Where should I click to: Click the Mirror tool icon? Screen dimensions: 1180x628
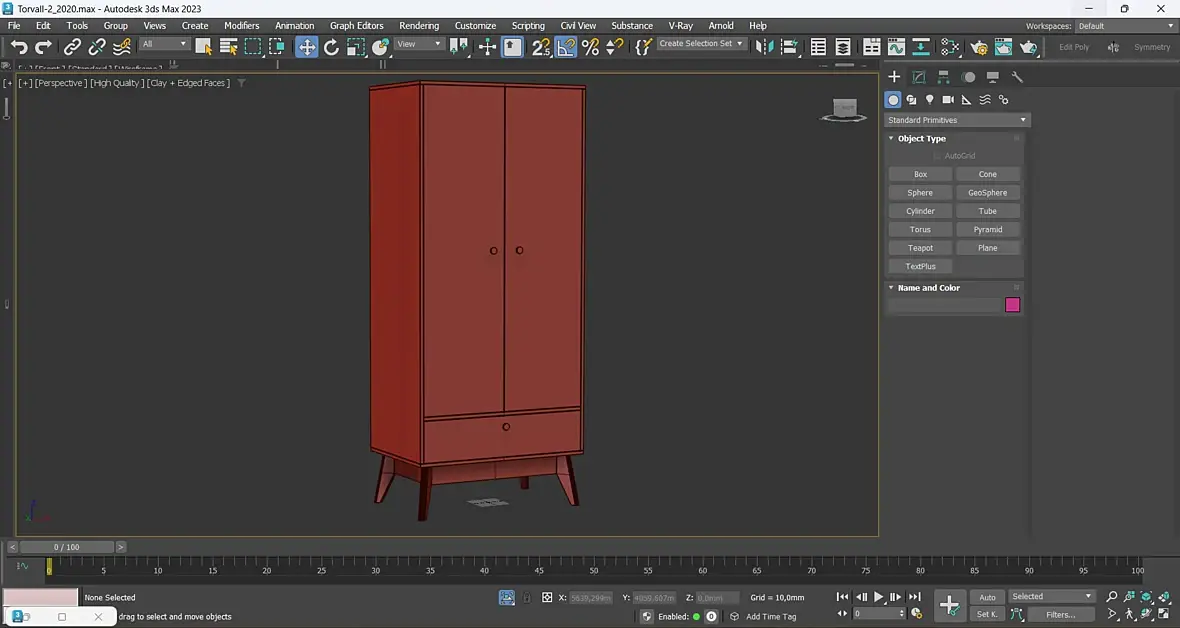pyautogui.click(x=765, y=47)
